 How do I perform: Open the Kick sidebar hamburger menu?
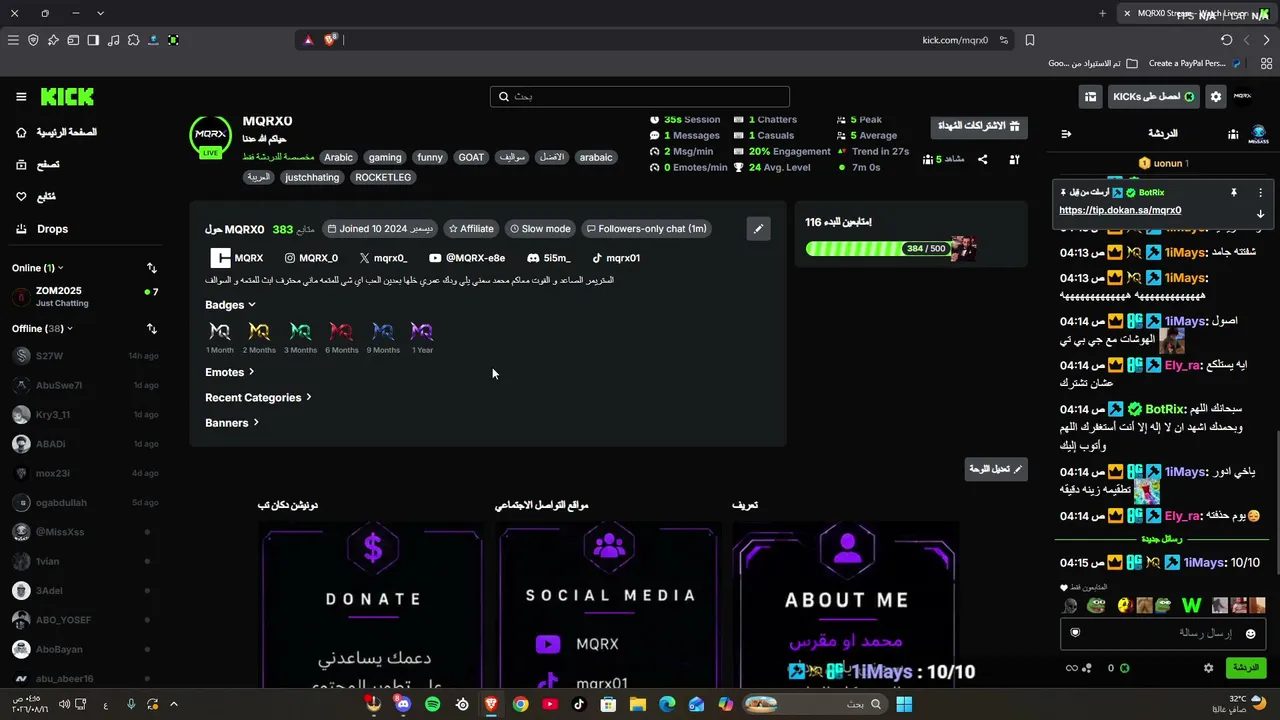21,97
